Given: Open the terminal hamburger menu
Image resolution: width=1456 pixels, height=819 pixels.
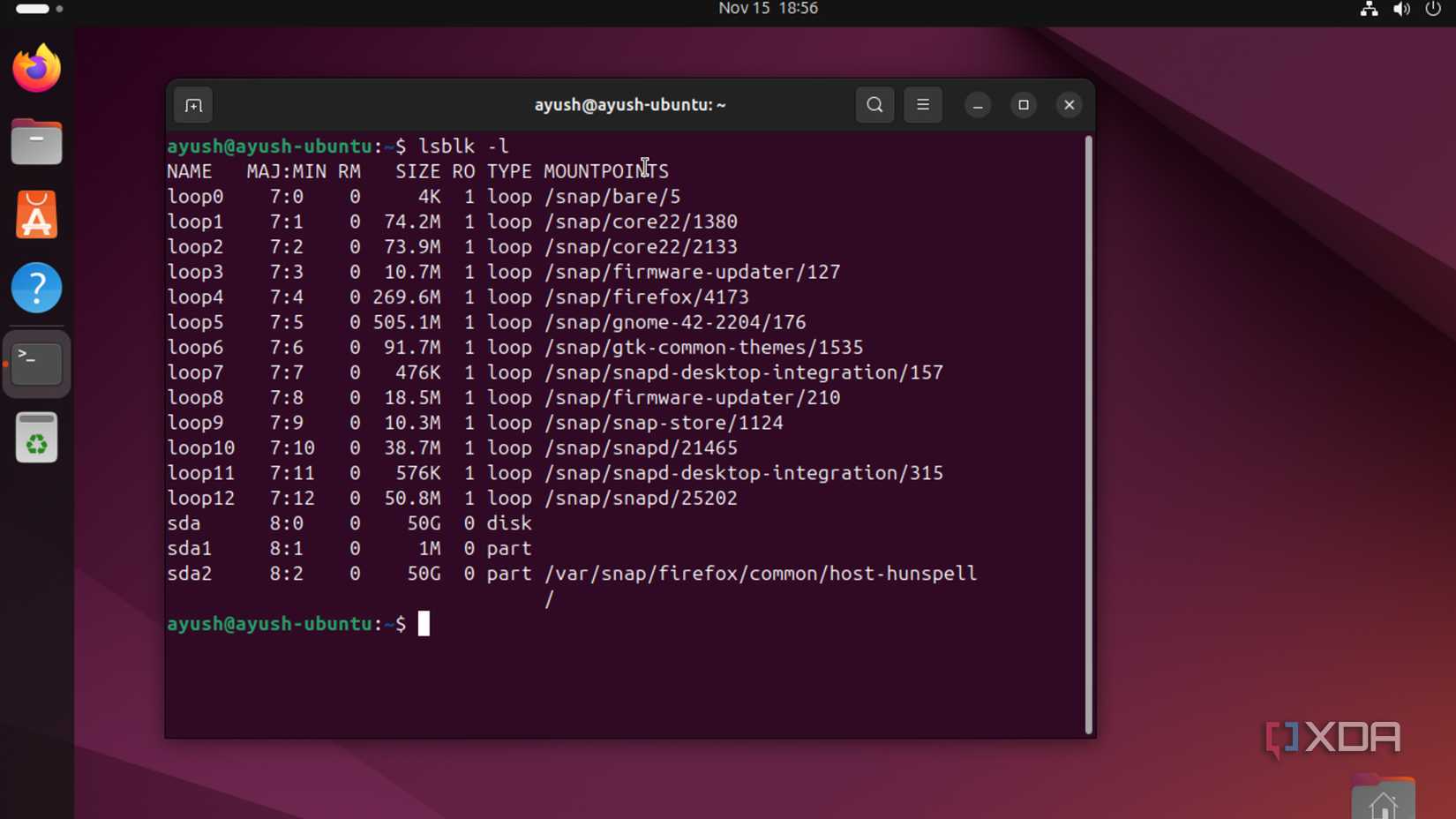Looking at the screenshot, I should tap(923, 105).
